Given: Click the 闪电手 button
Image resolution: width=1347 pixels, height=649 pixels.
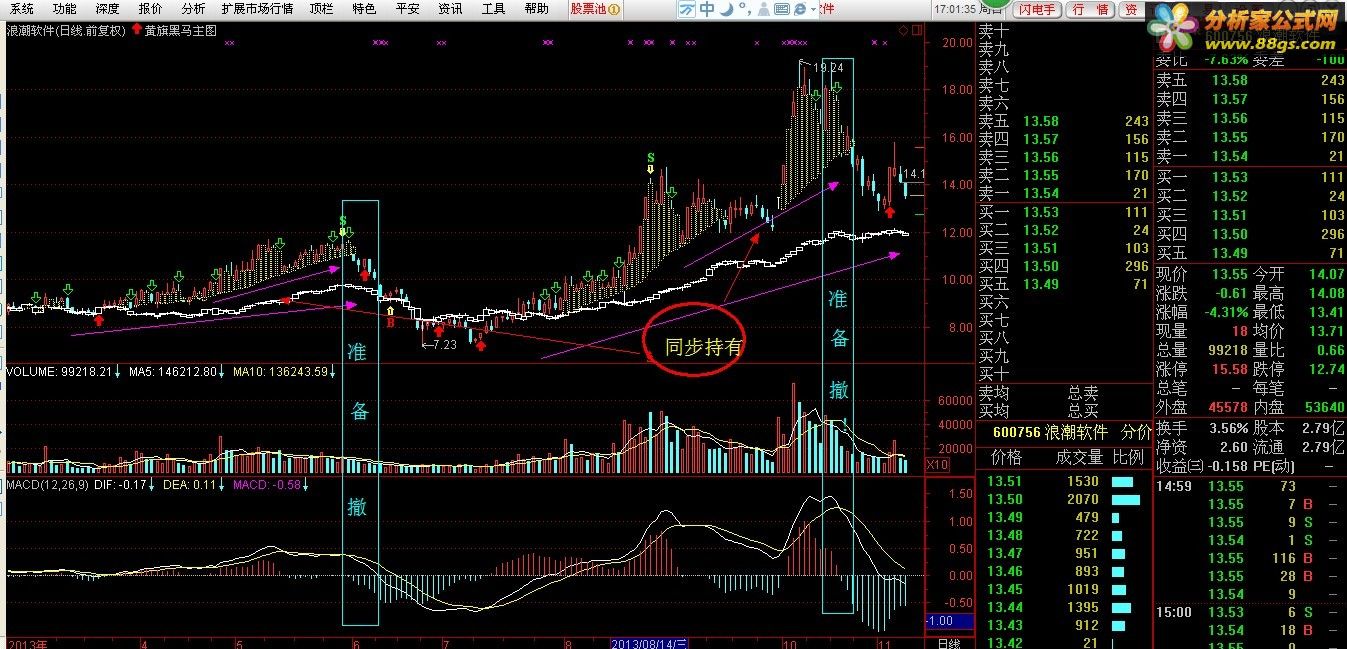Looking at the screenshot, I should point(1036,9).
